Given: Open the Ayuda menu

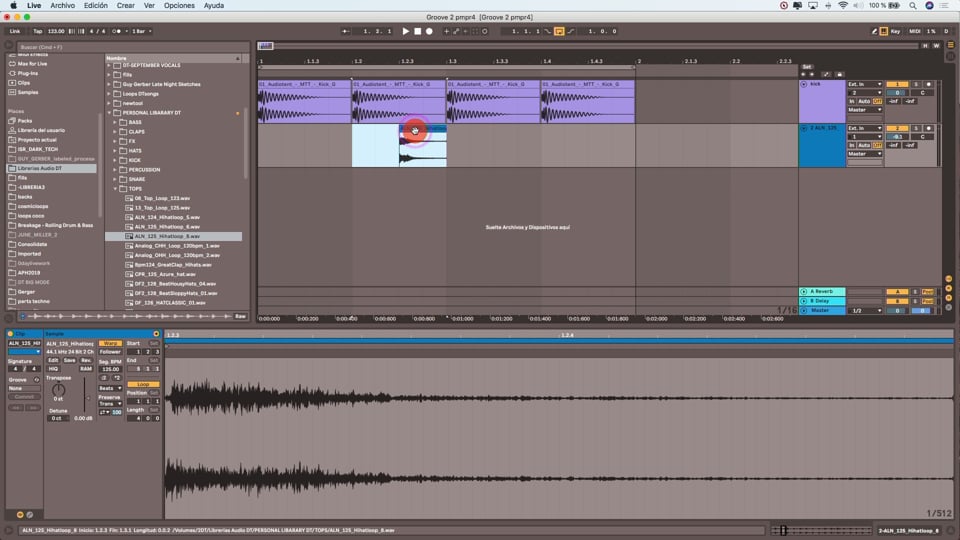Looking at the screenshot, I should 214,6.
